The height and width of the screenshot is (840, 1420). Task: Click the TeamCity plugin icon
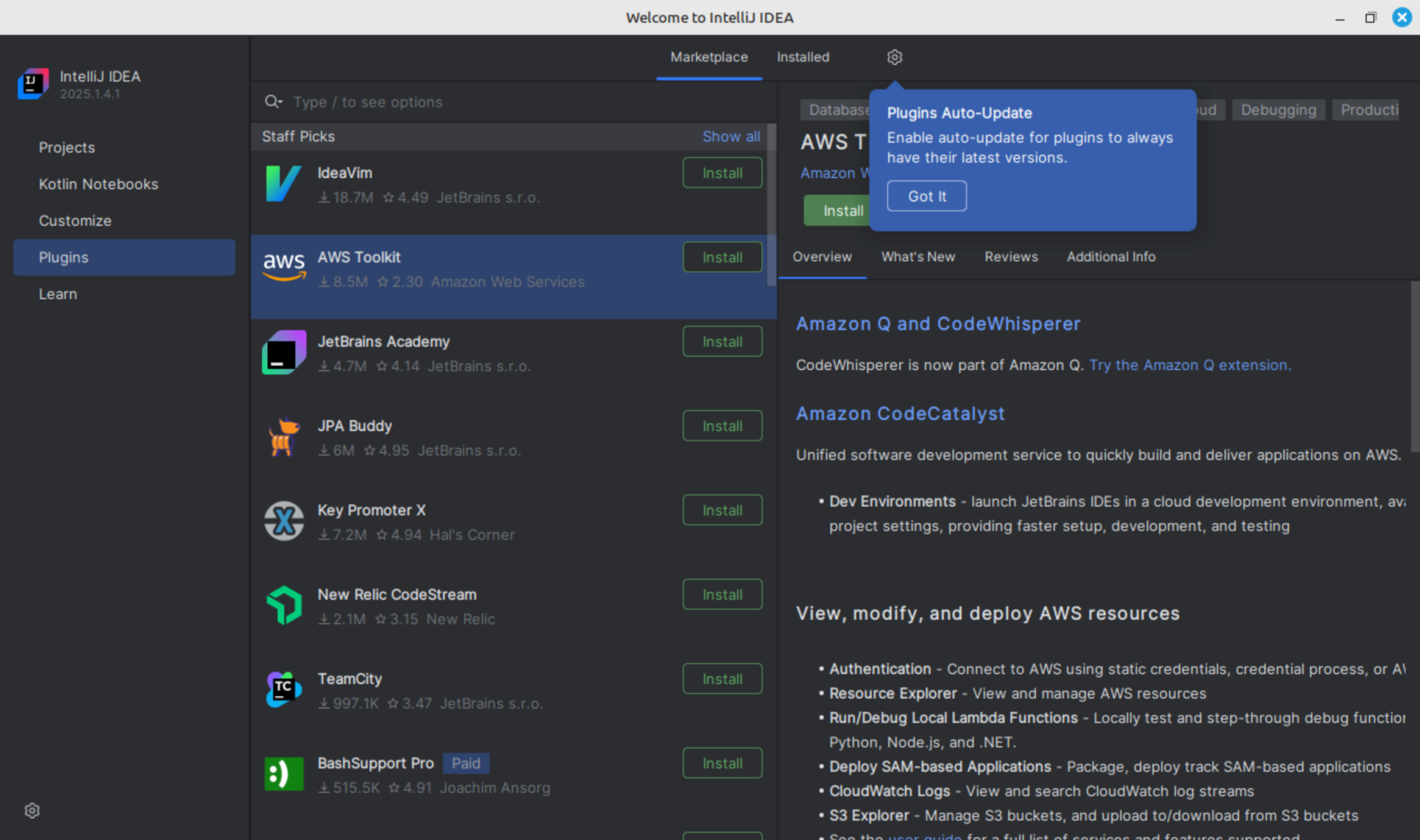[x=283, y=689]
